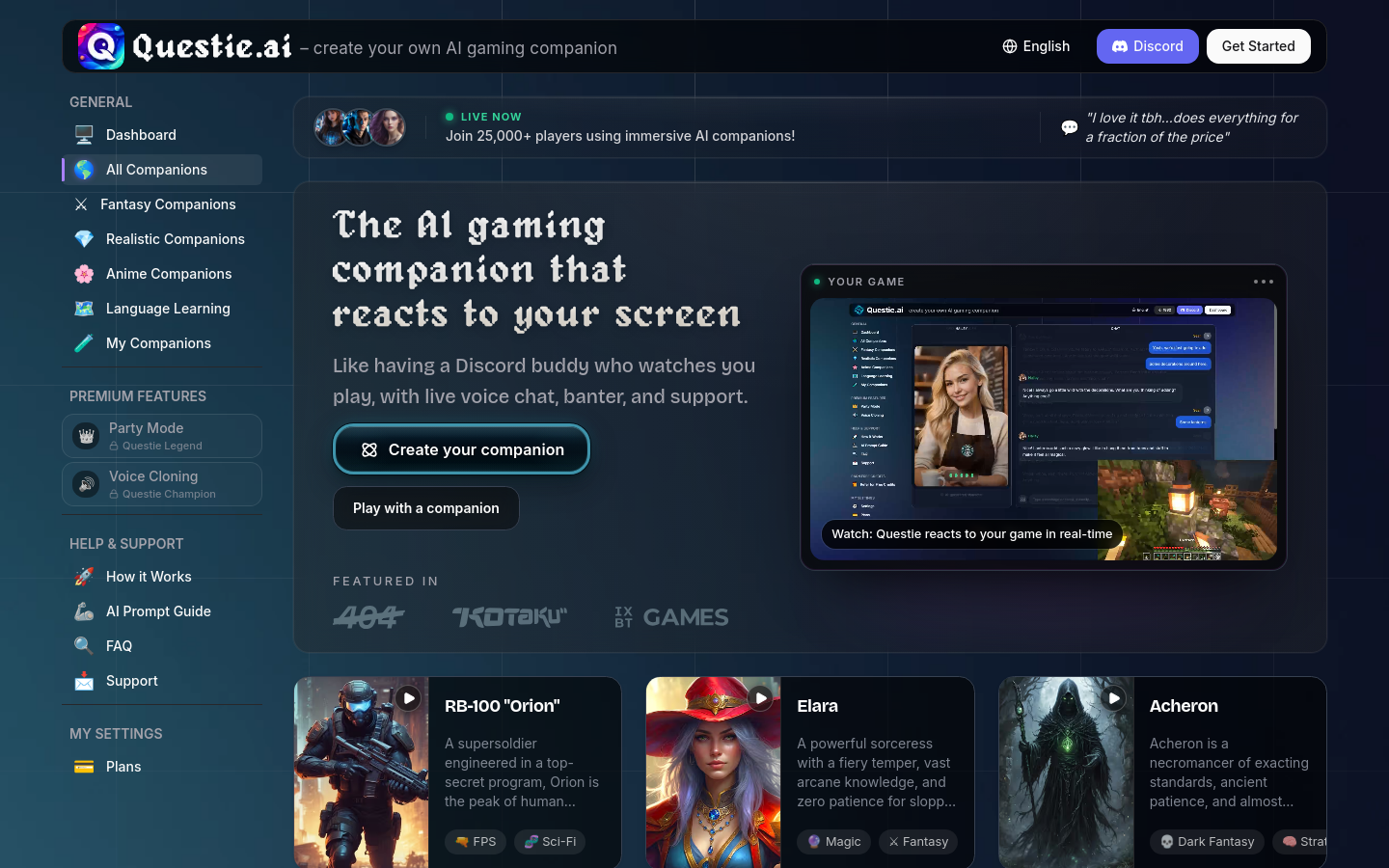1389x868 pixels.
Task: Open the FAQ page
Action: pos(162,646)
